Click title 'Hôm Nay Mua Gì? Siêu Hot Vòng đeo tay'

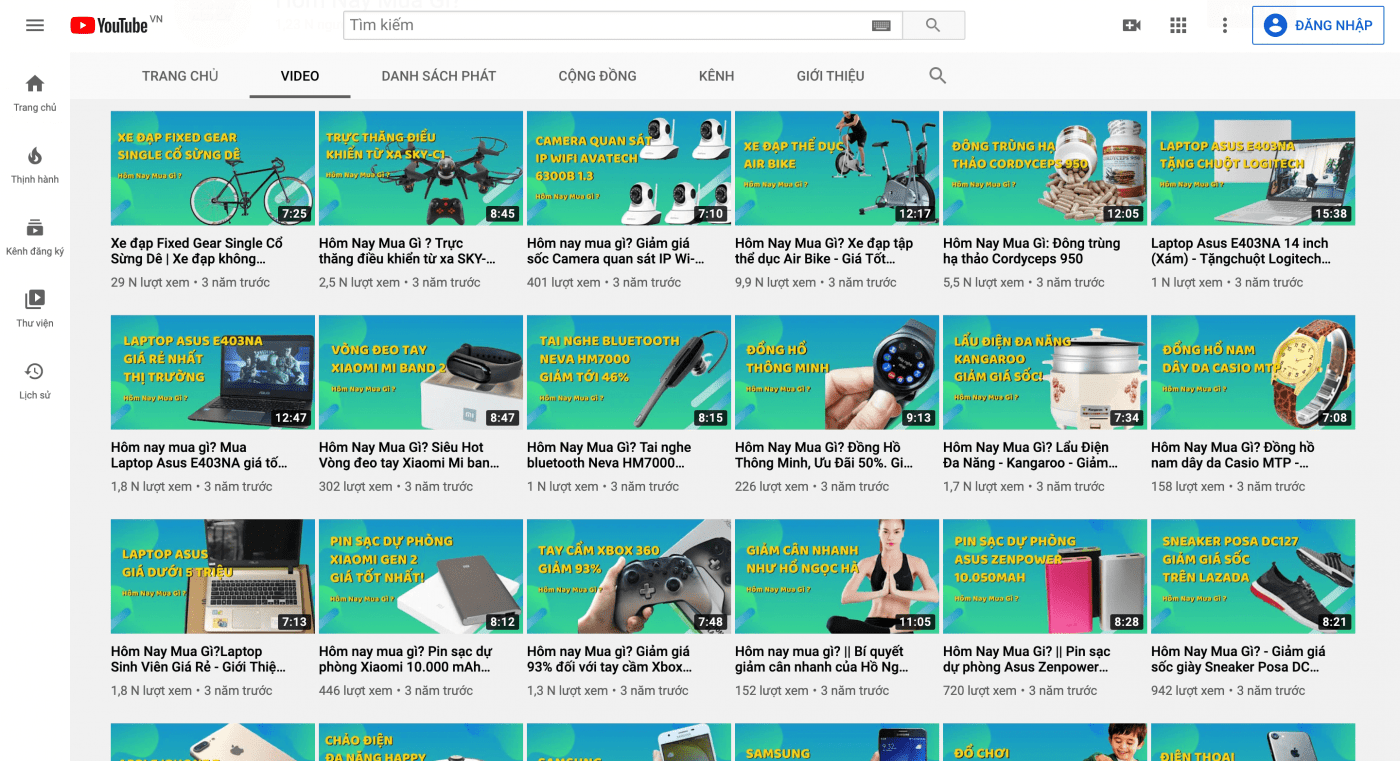click(x=408, y=455)
